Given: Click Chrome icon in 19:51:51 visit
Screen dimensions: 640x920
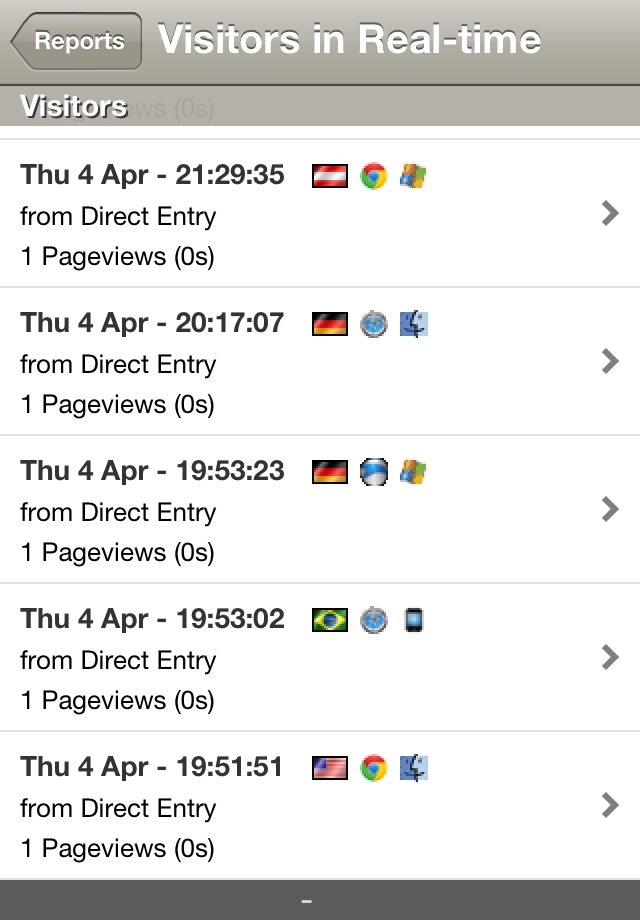Looking at the screenshot, I should (x=374, y=769).
